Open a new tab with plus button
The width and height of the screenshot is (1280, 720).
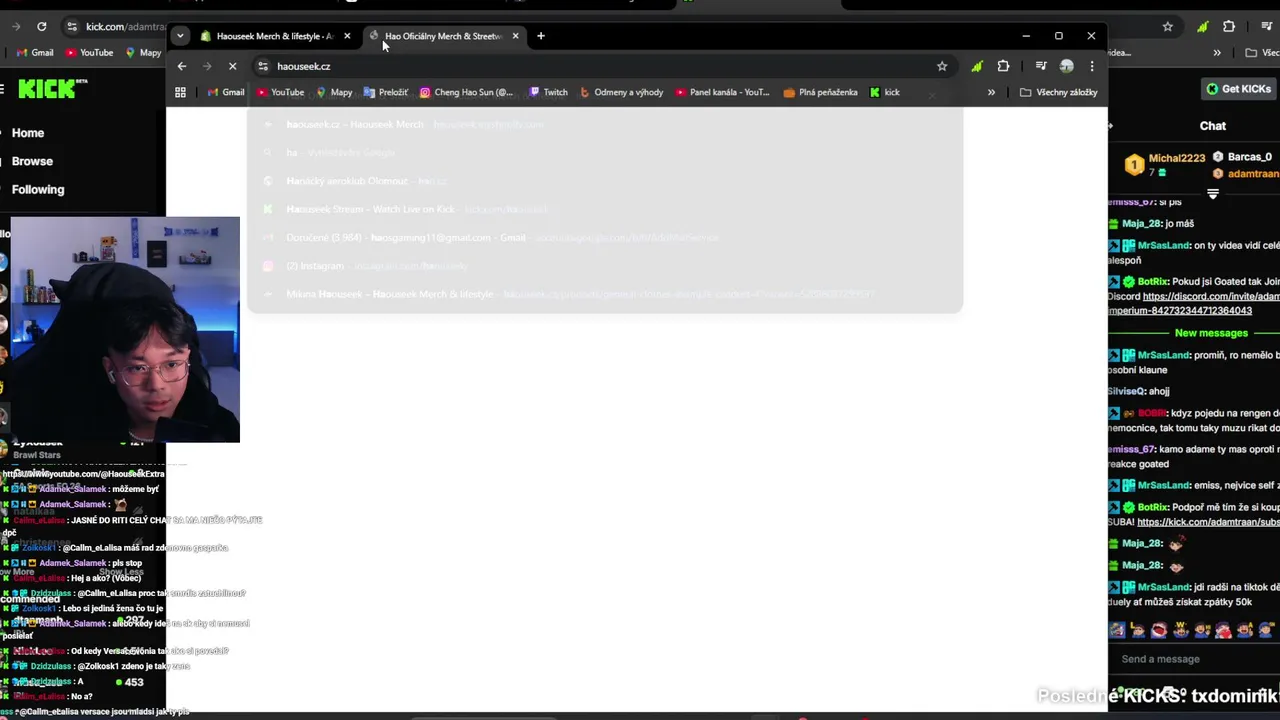point(540,36)
